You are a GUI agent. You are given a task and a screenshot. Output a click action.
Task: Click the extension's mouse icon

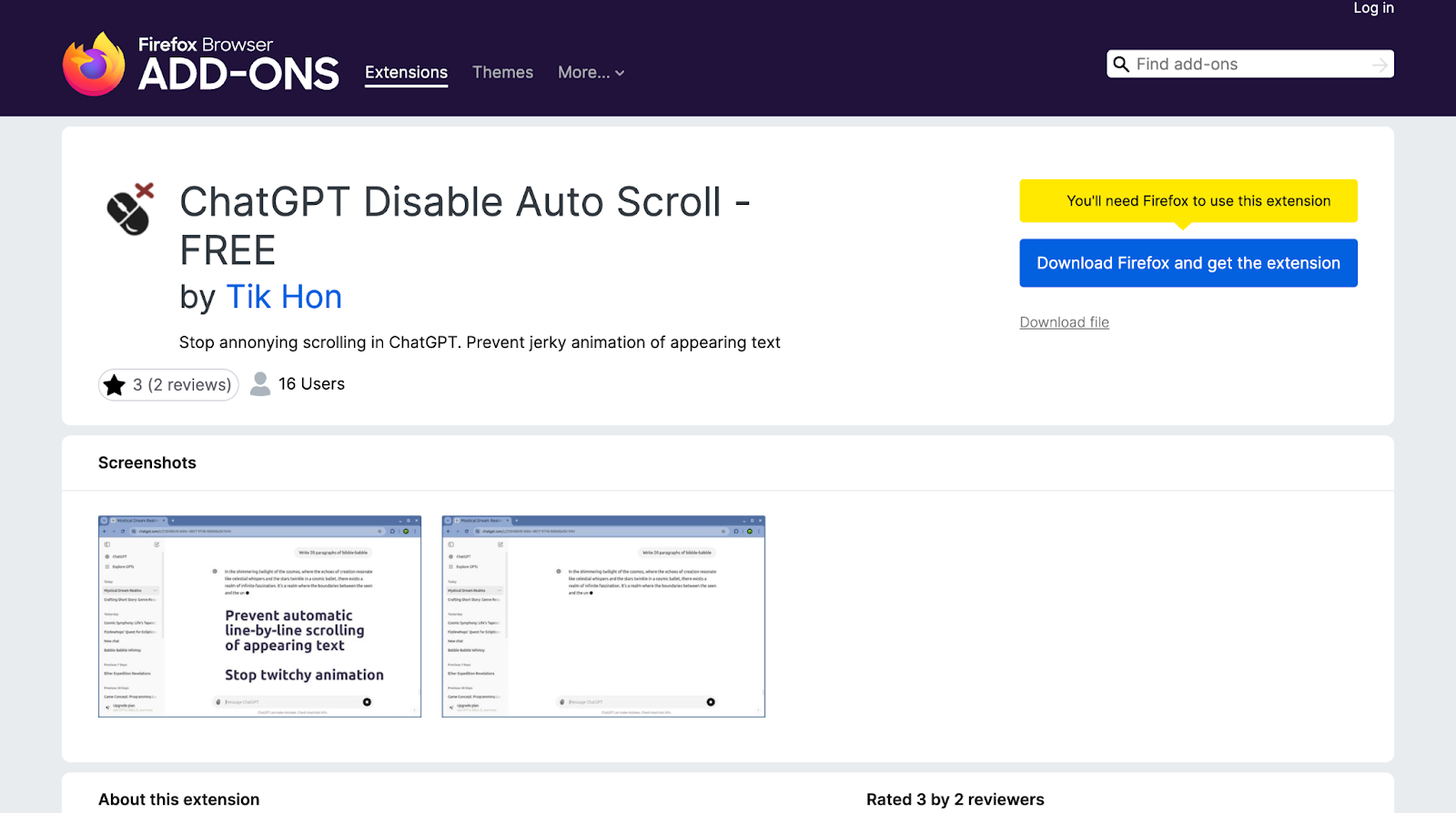[x=130, y=209]
